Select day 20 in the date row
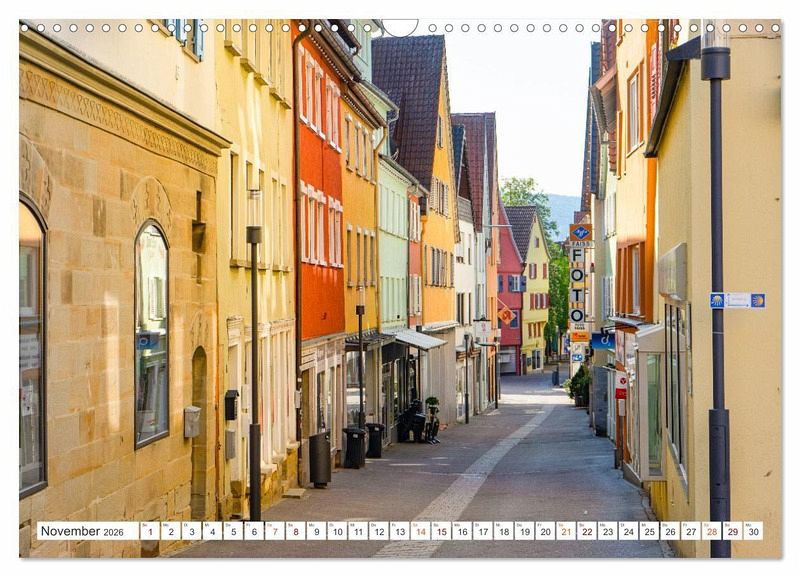The image size is (800, 577). (x=546, y=531)
